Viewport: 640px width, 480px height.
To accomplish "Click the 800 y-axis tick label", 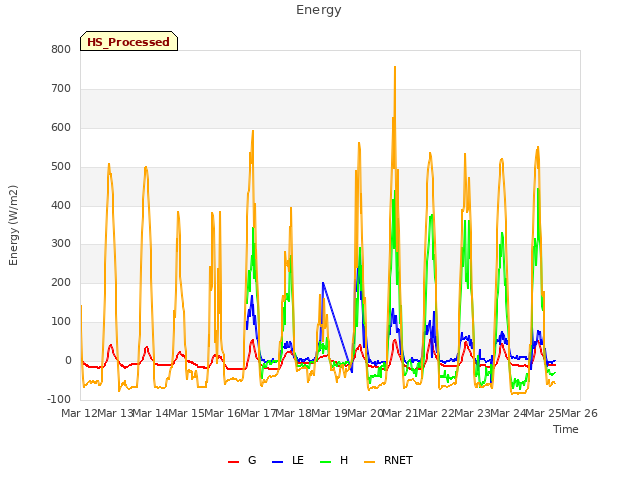I will pyautogui.click(x=61, y=49).
